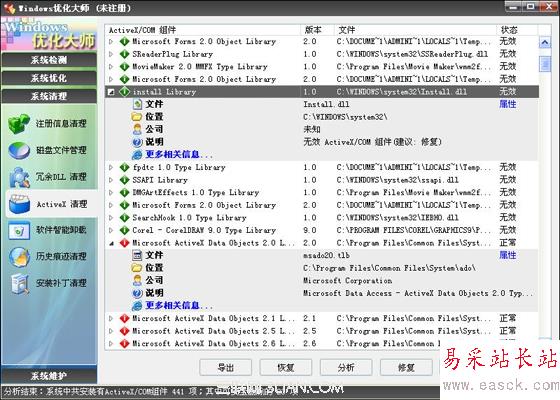
Task: Open the 系统清理 section
Action: 49,96
